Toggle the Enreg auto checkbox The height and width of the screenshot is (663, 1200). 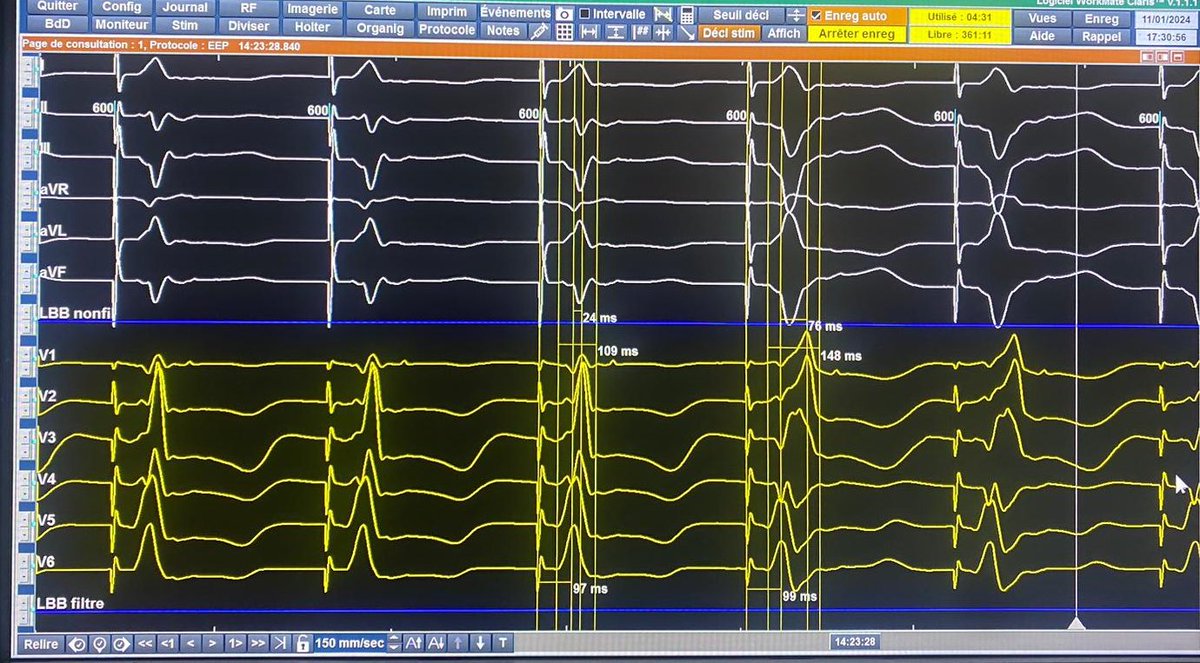(817, 16)
